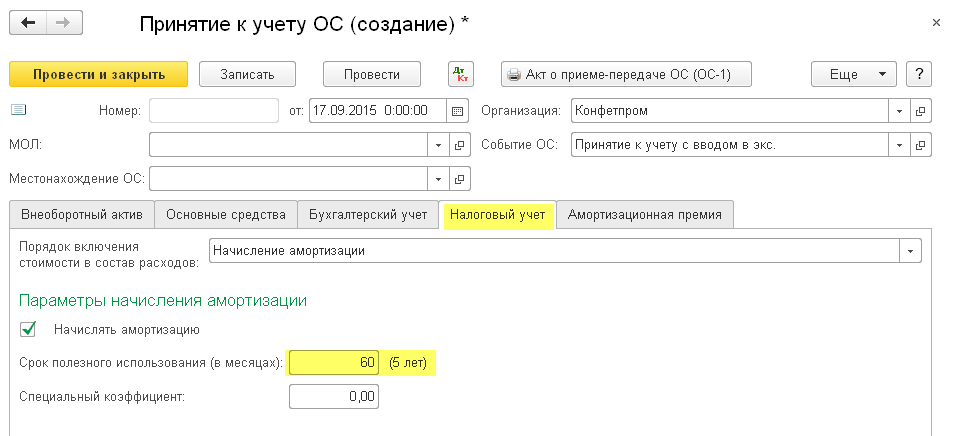Click the forward navigation arrow
Viewport: 957px width, 436px height.
tap(62, 22)
